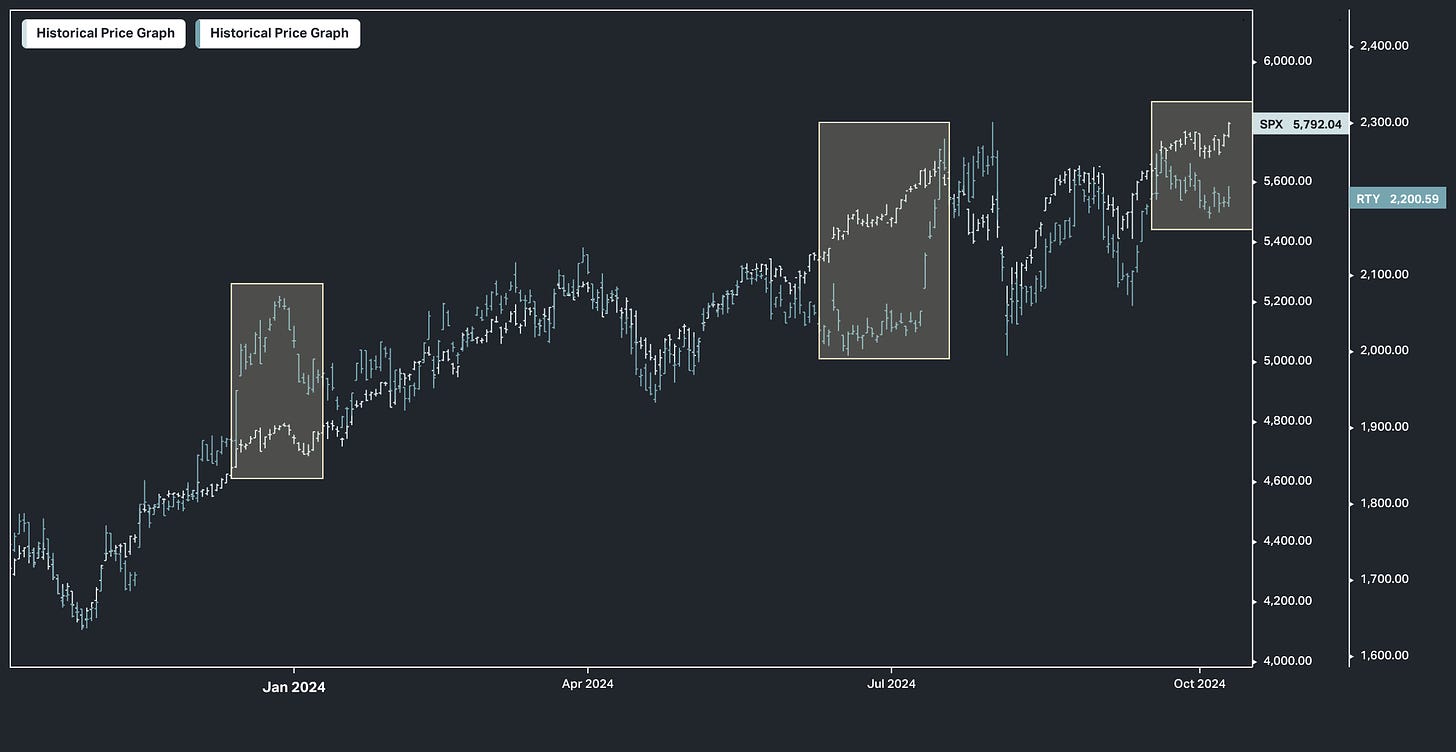
Task: Click the 2,300.00 RTY axis value
Action: click(x=1385, y=122)
